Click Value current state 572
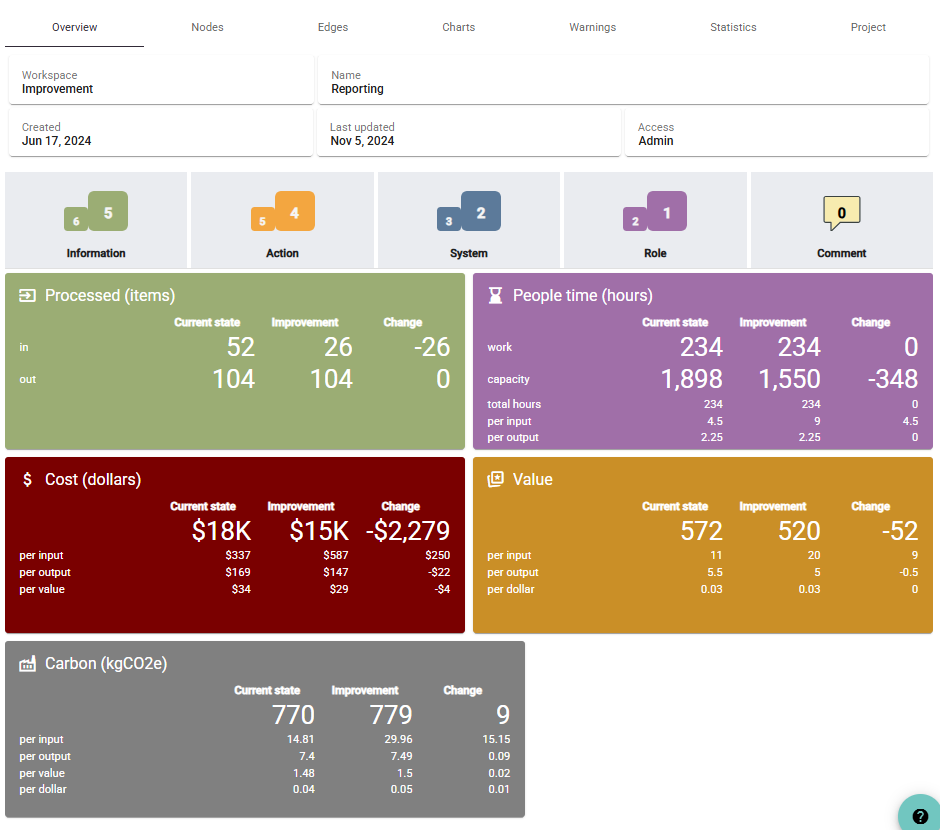Screen dimensions: 940x830 pos(701,531)
